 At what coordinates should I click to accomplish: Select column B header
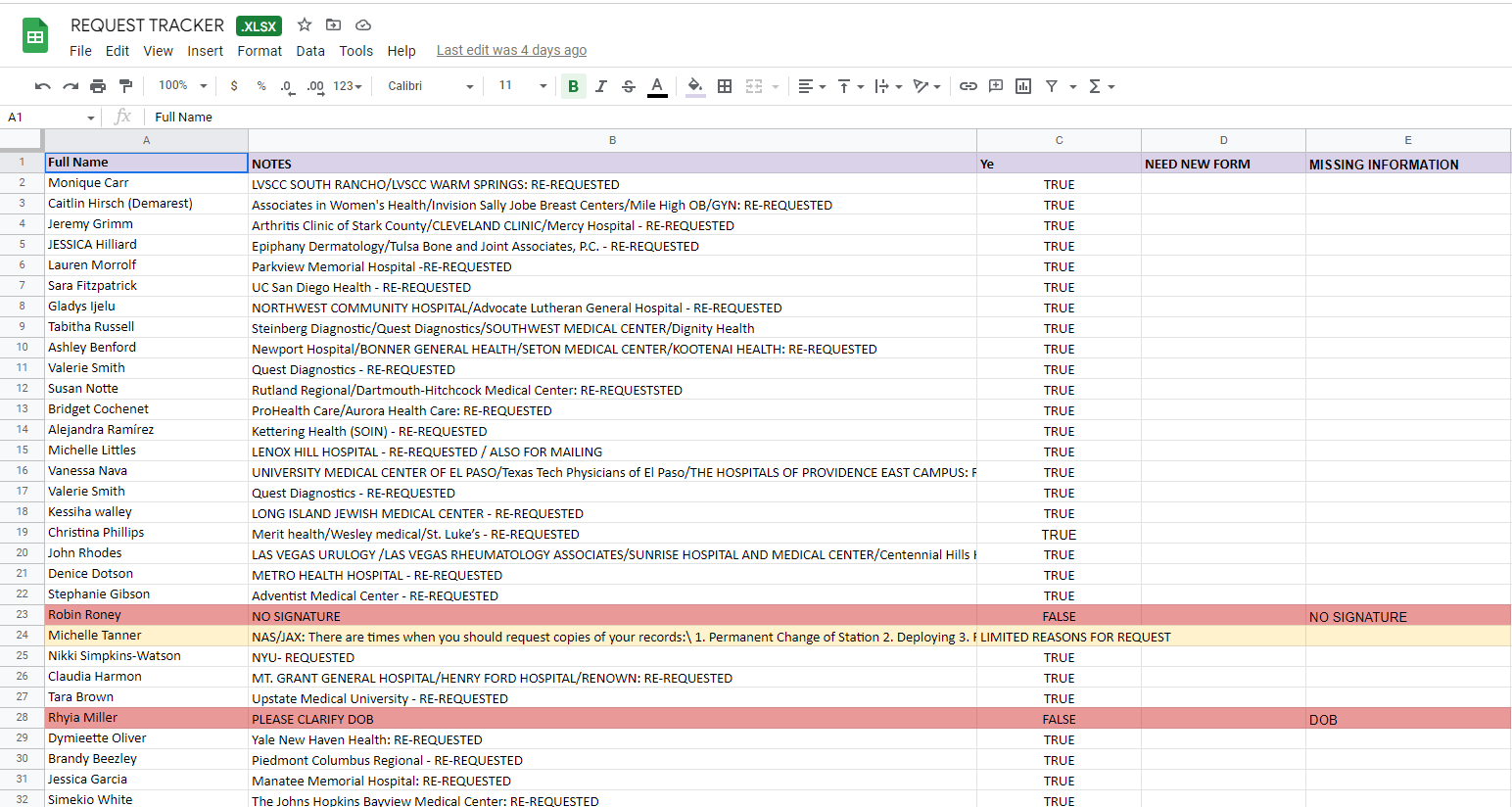pyautogui.click(x=612, y=141)
